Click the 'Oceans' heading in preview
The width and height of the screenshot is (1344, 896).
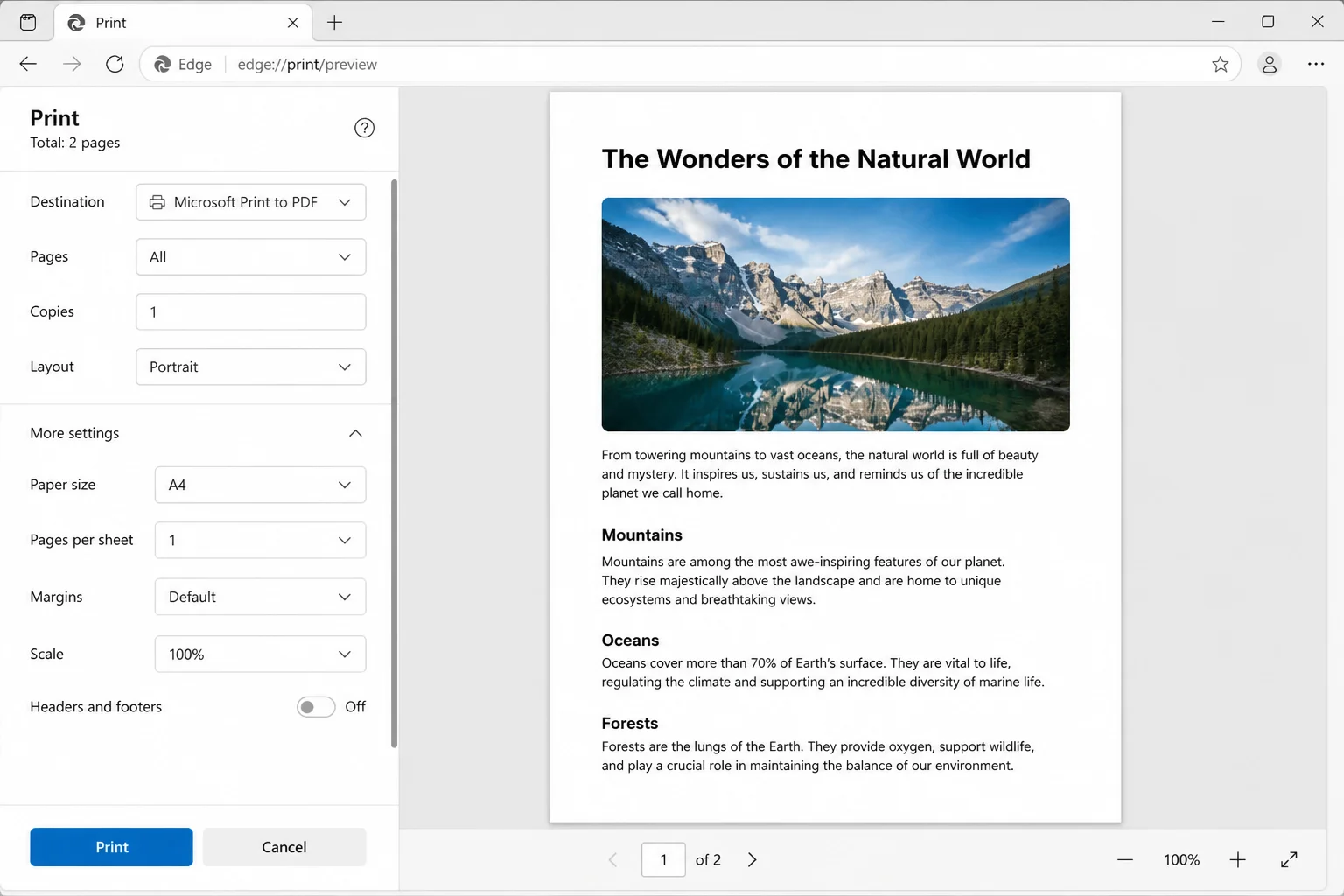coord(630,640)
